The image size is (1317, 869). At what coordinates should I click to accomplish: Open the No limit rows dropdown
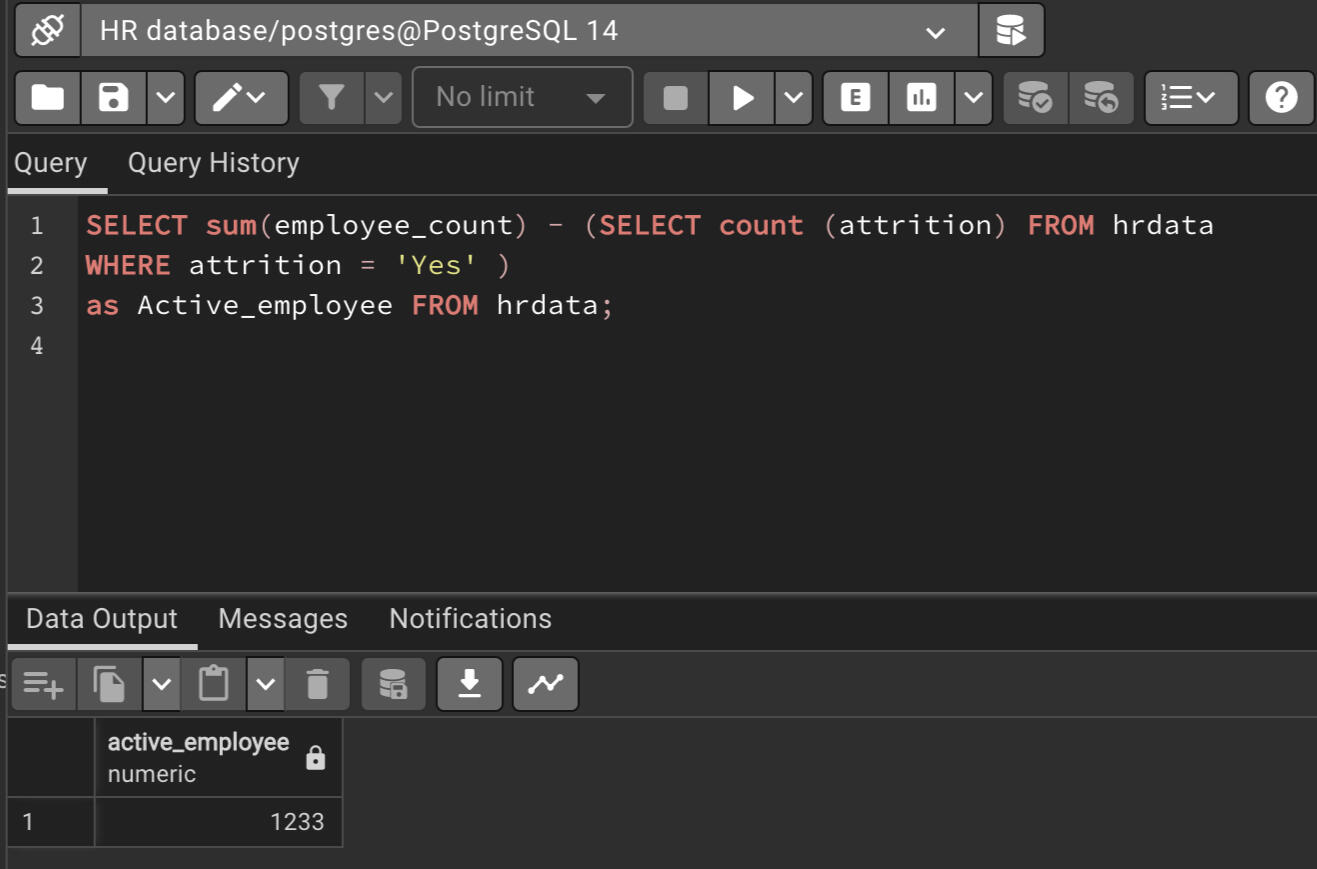click(x=522, y=97)
